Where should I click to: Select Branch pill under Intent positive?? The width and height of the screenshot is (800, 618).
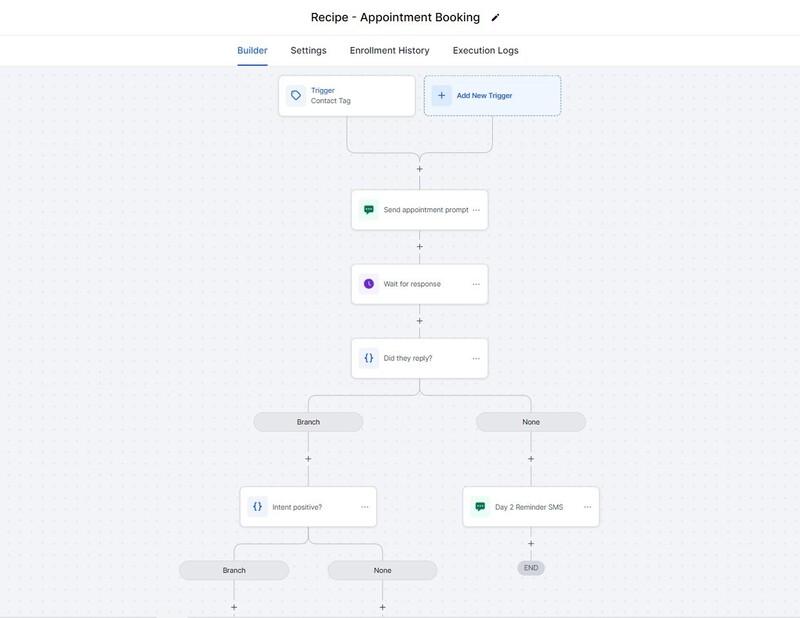click(x=234, y=571)
